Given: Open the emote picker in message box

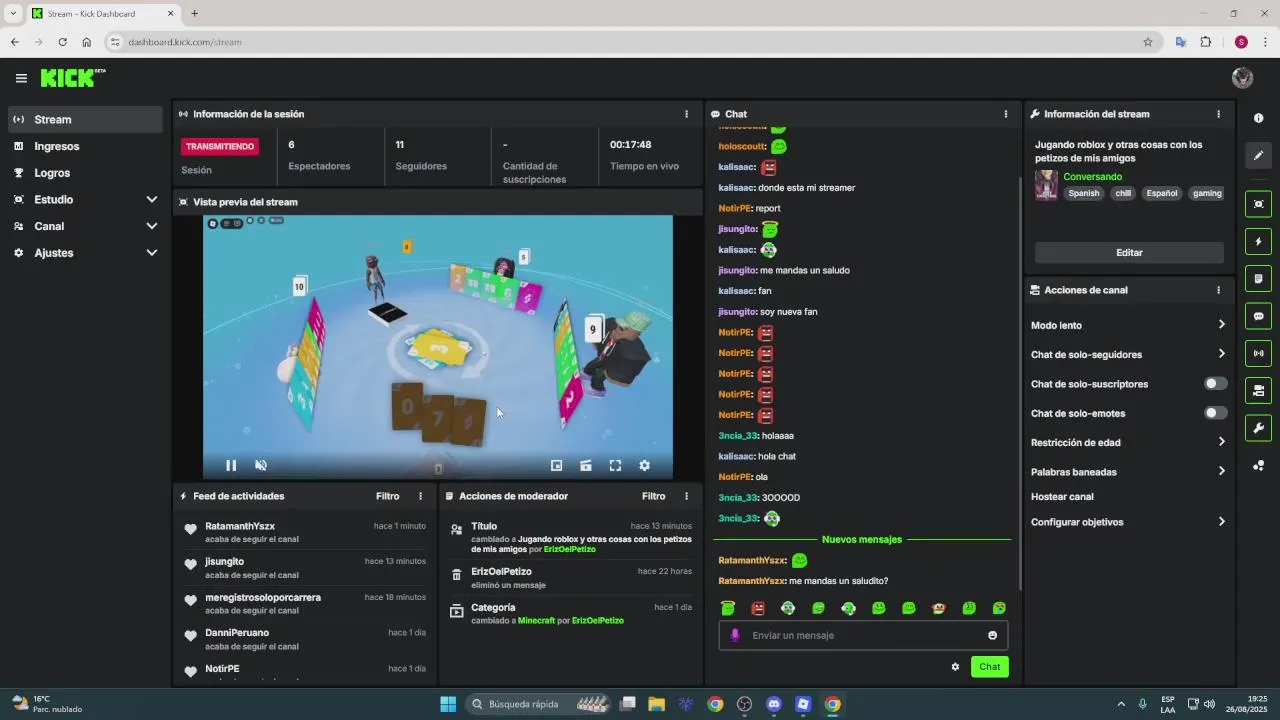Looking at the screenshot, I should click(x=992, y=635).
